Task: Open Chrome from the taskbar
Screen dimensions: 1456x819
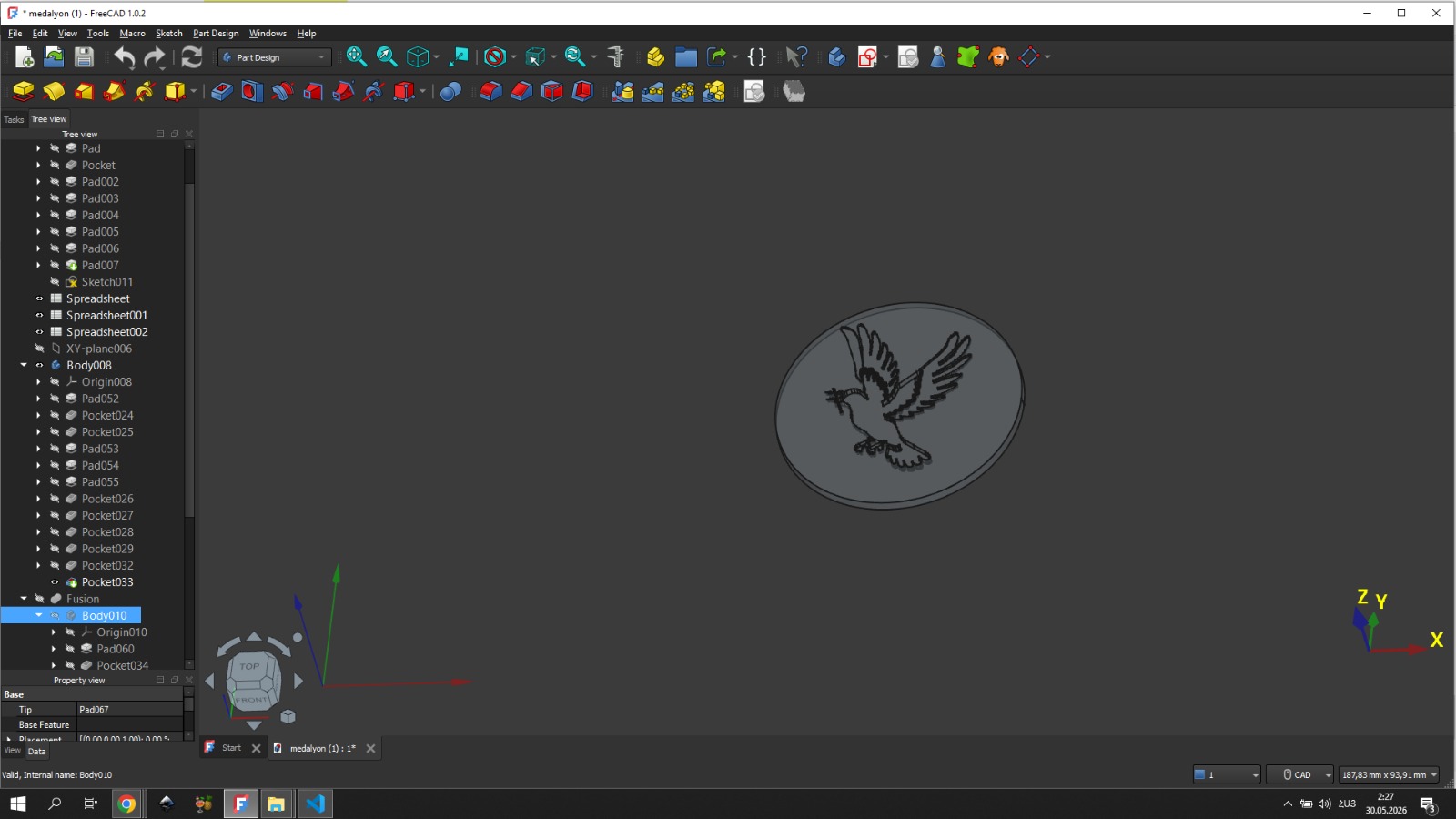Action: [x=127, y=804]
